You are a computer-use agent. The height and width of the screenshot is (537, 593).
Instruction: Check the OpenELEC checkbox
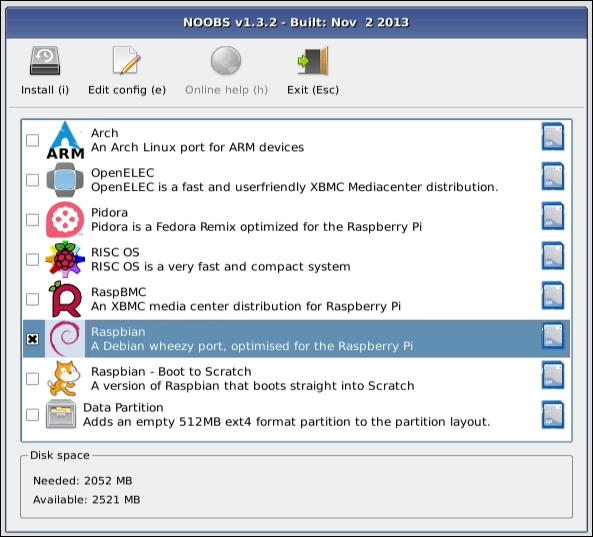pyautogui.click(x=33, y=180)
